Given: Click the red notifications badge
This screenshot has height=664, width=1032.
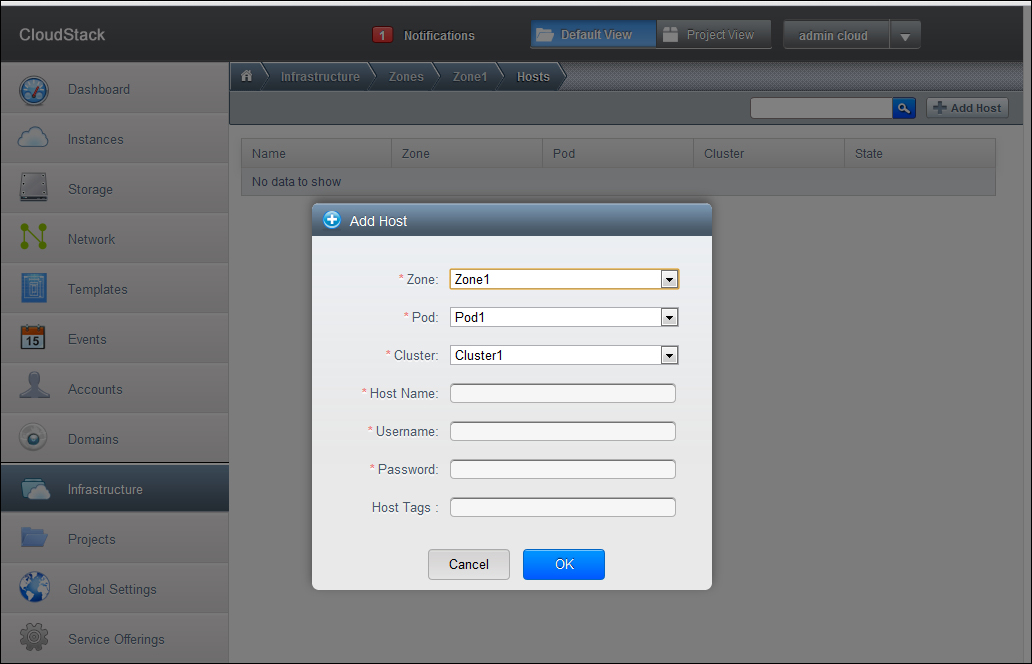Looking at the screenshot, I should (382, 35).
